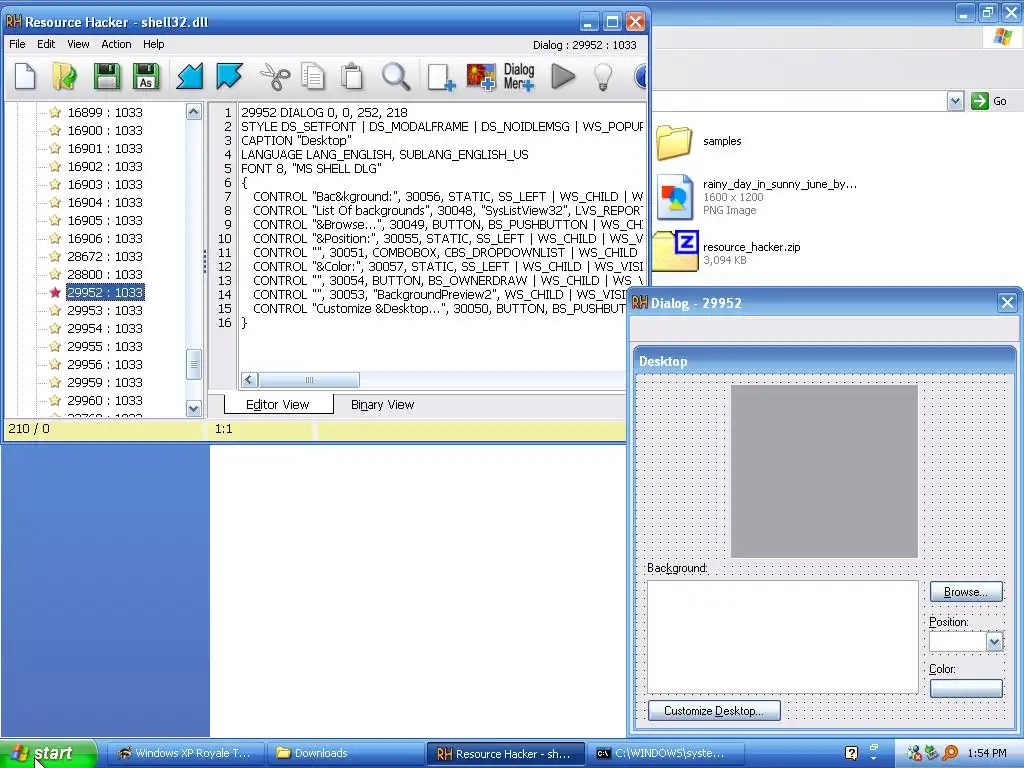The width and height of the screenshot is (1024, 768).
Task: Select tree item 29960 : 1033
Action: pyautogui.click(x=104, y=400)
